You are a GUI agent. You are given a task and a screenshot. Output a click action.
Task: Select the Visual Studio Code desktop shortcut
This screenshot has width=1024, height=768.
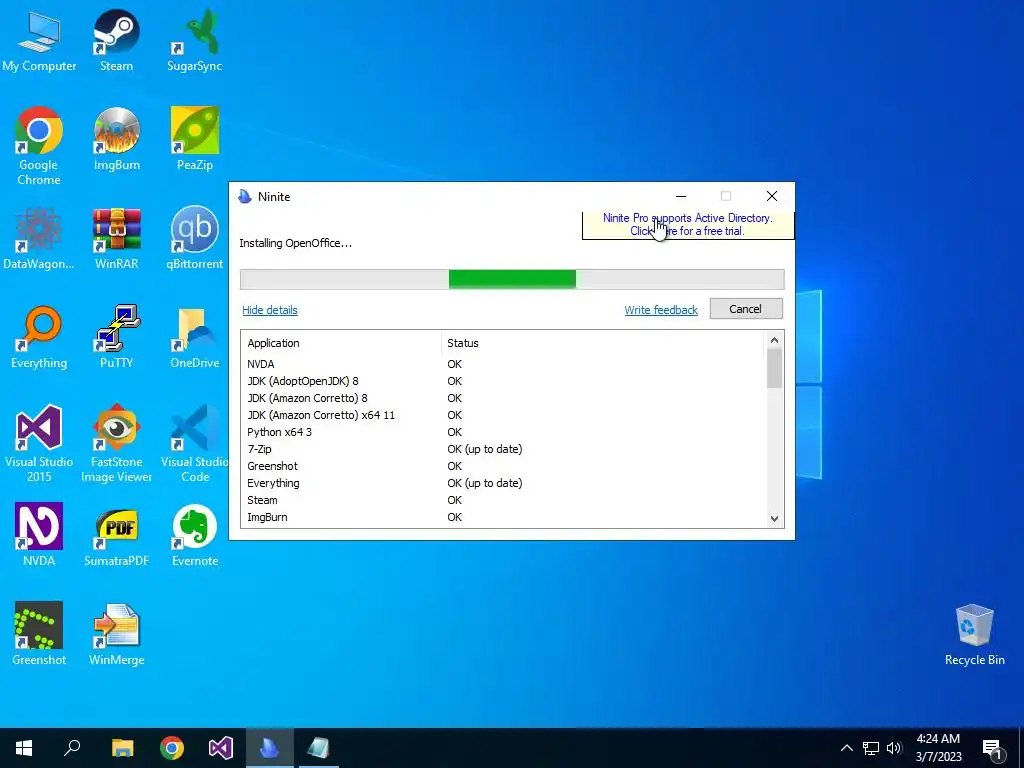tap(195, 443)
